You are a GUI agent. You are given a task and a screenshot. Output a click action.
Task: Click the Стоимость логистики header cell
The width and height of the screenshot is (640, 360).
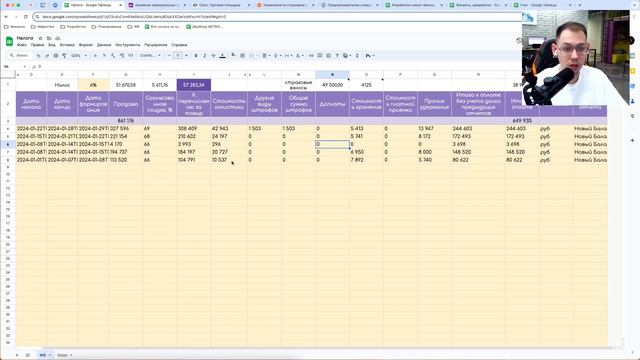(x=229, y=104)
